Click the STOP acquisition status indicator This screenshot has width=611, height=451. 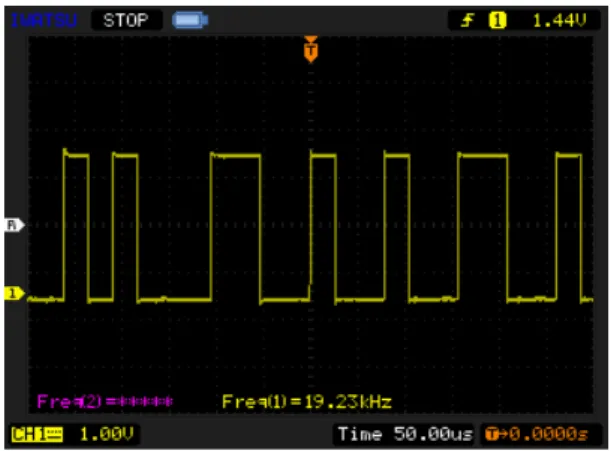(126, 20)
